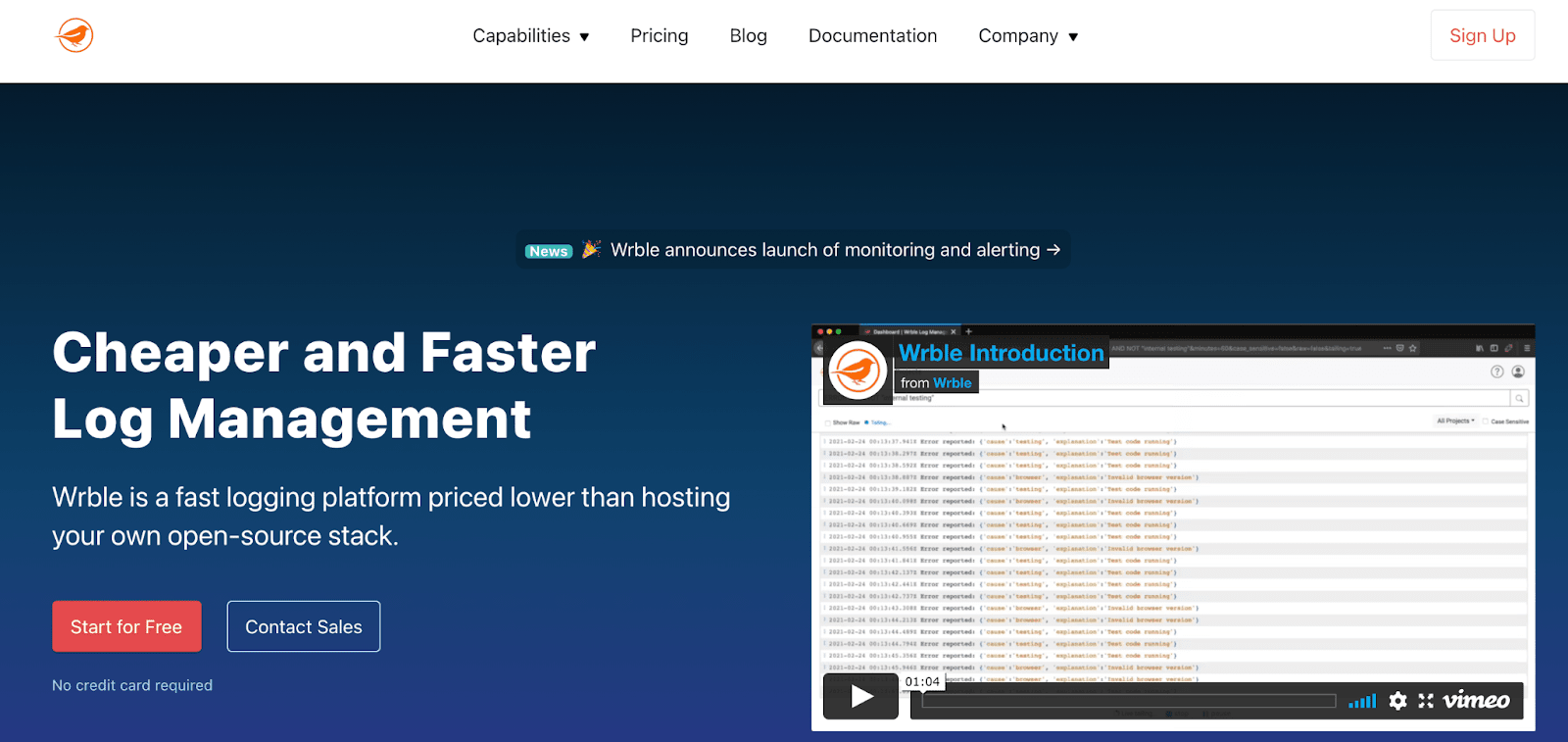Click the 'from Wrble' author link
This screenshot has height=742, width=1568.
936,383
